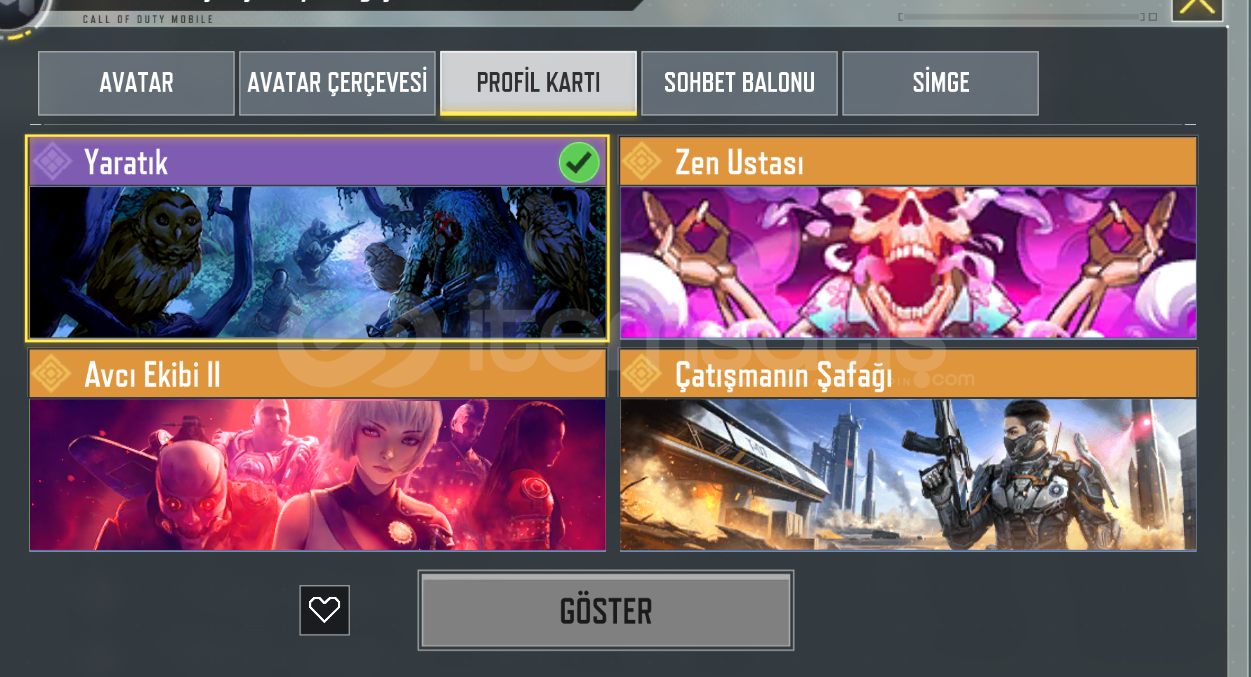Click the heart favorite icon

point(324,610)
